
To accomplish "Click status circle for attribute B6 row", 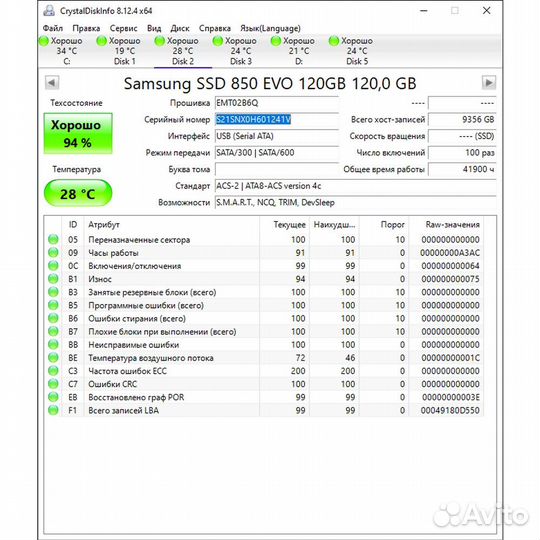I will click(x=53, y=318).
